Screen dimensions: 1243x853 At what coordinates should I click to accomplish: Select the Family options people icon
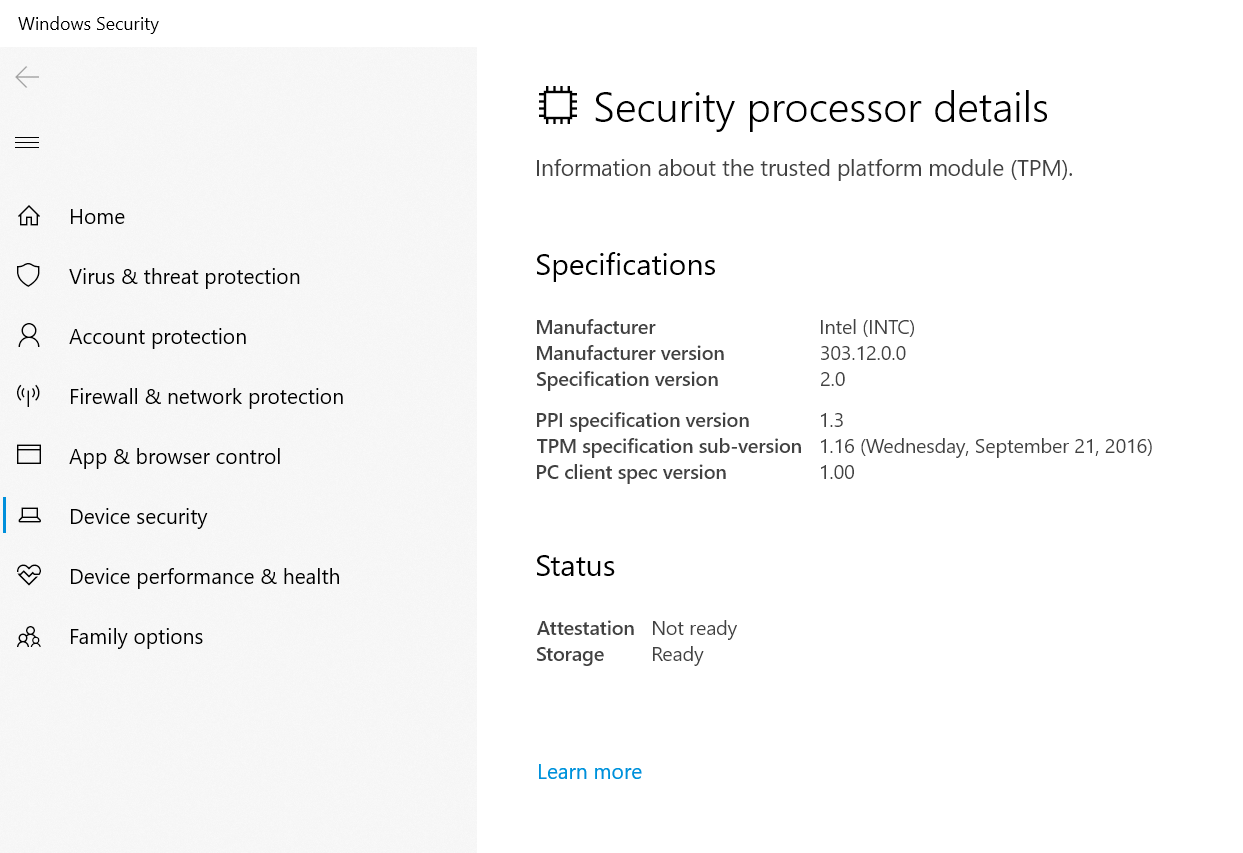(x=30, y=636)
